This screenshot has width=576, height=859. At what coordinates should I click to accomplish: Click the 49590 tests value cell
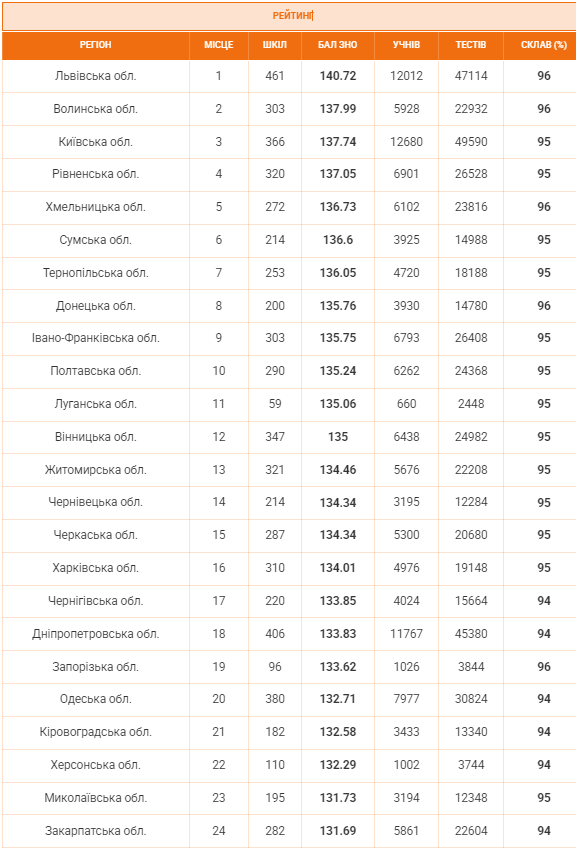[471, 142]
